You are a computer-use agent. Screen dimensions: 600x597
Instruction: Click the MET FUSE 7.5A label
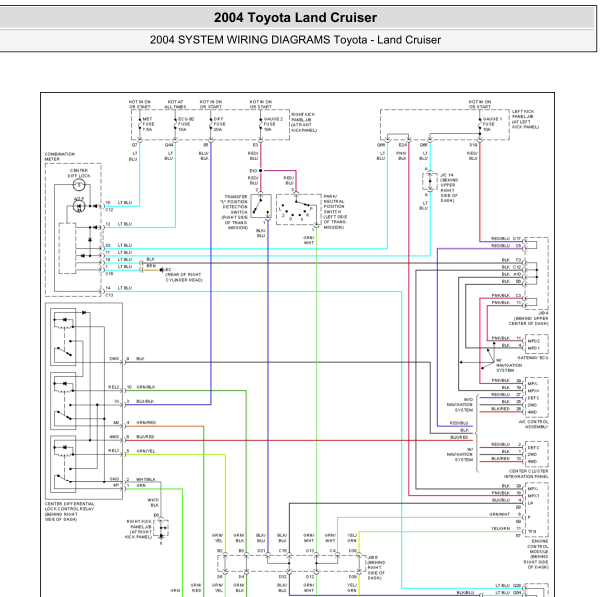click(148, 124)
